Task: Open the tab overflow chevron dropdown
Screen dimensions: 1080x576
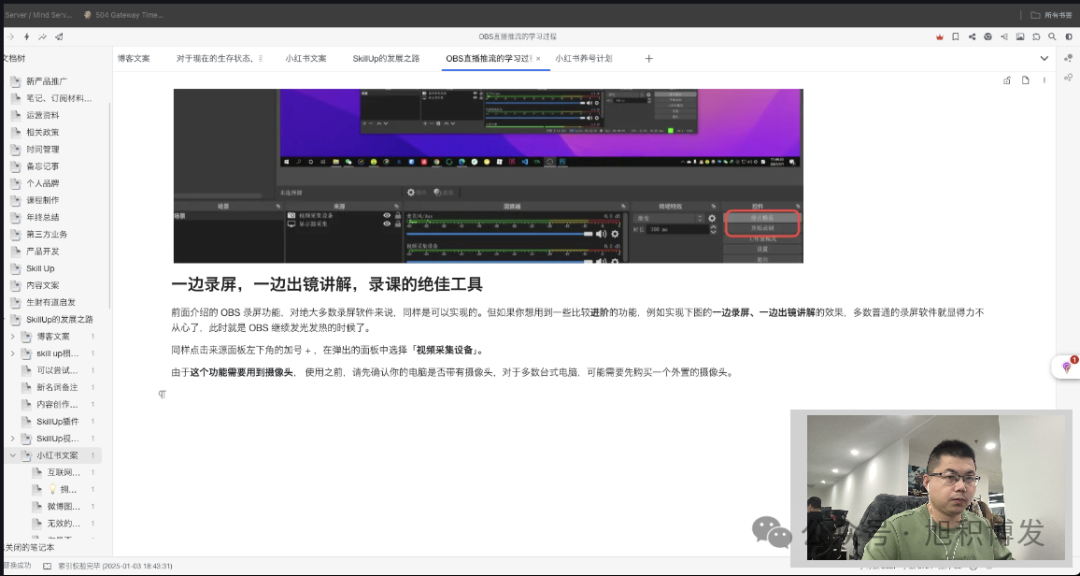Action: click(1044, 58)
